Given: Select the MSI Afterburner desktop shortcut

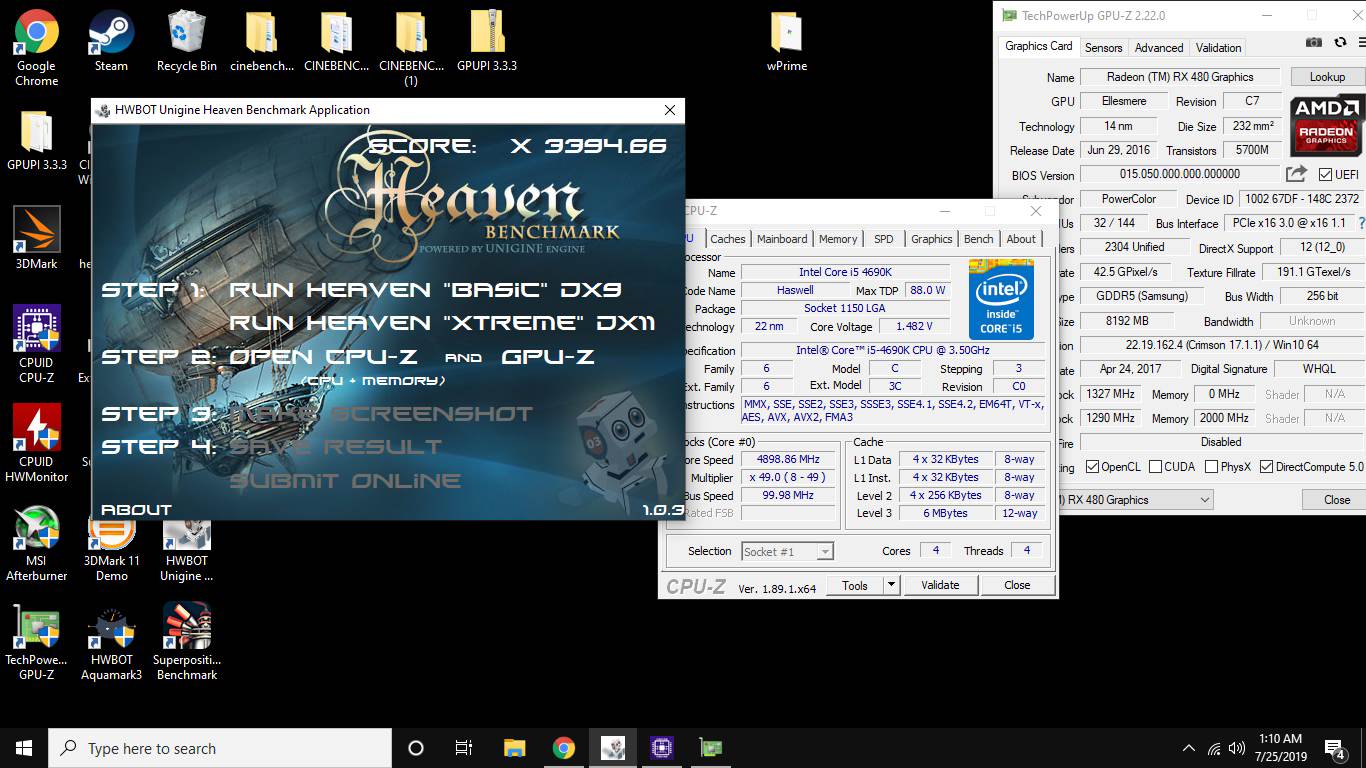Looking at the screenshot, I should click(36, 543).
